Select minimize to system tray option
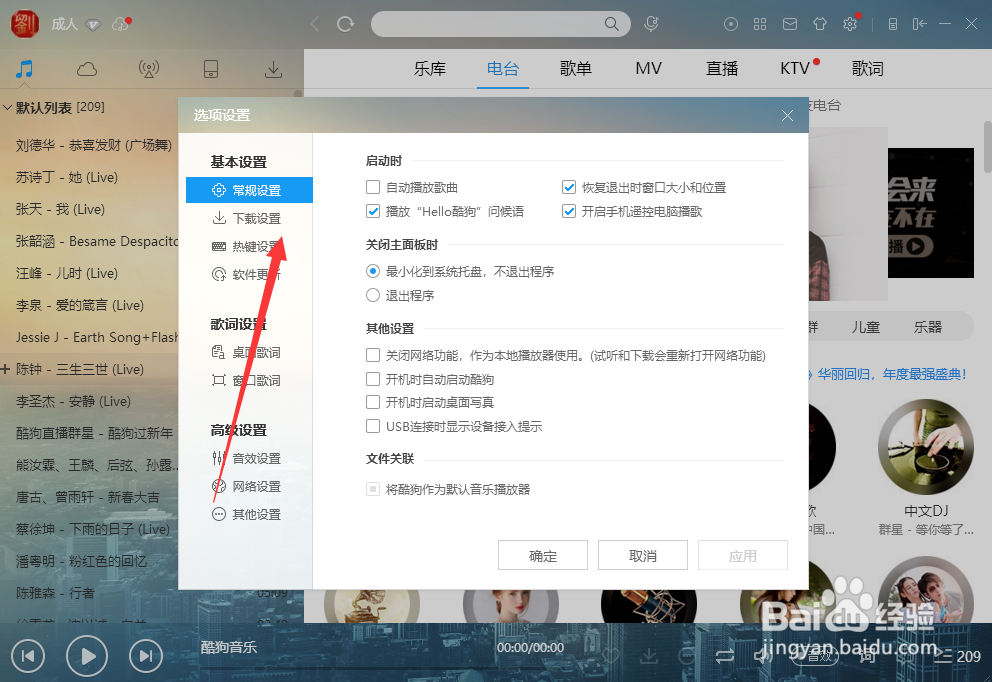Screen dimensions: 992x682 [373, 271]
